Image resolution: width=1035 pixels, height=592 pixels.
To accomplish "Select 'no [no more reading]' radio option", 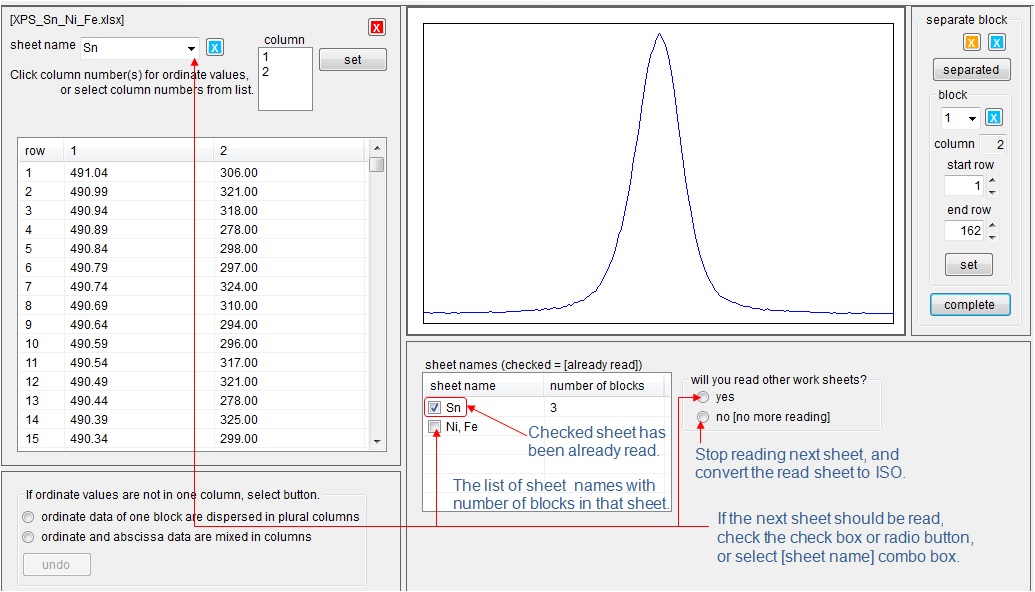I will tap(704, 417).
